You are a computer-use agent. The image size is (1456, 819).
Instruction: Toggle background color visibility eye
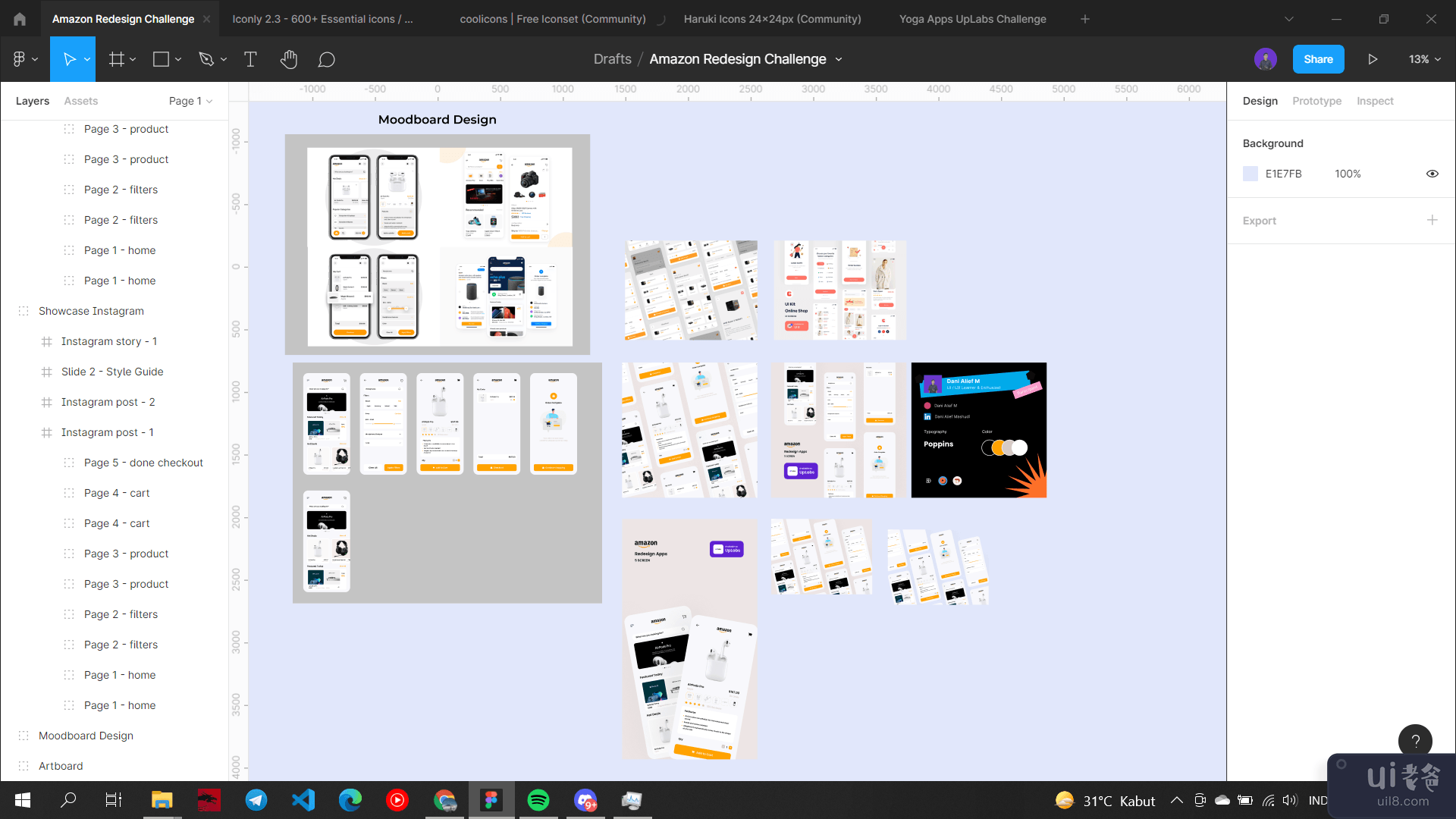1432,174
